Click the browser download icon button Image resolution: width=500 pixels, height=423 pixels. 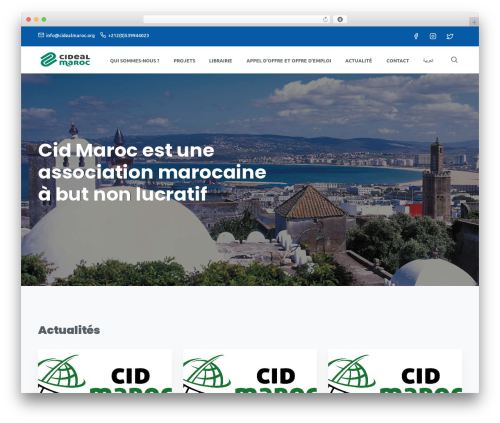click(340, 19)
